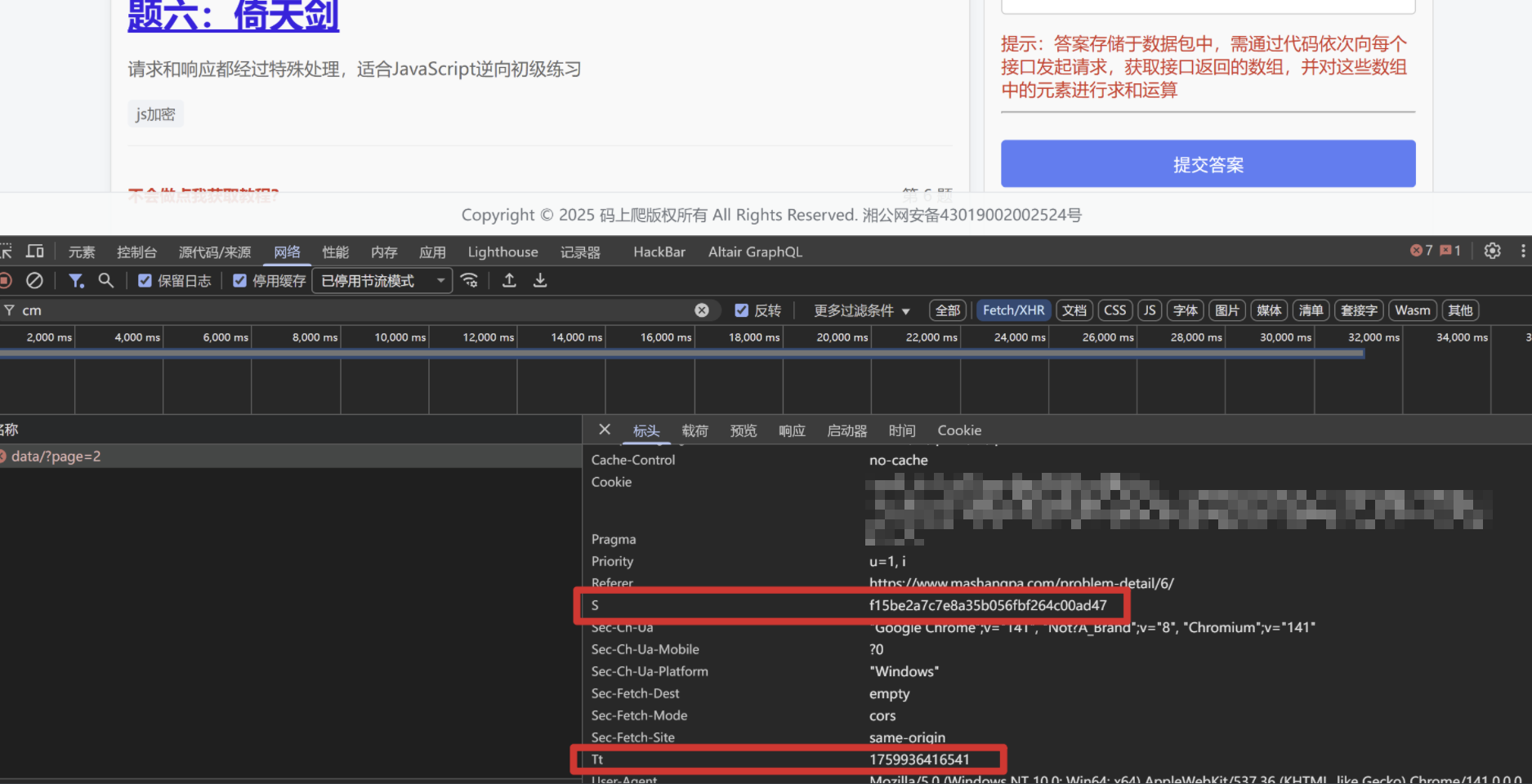This screenshot has width=1532, height=784.
Task: Select the 全部 request type filter
Action: pos(948,310)
